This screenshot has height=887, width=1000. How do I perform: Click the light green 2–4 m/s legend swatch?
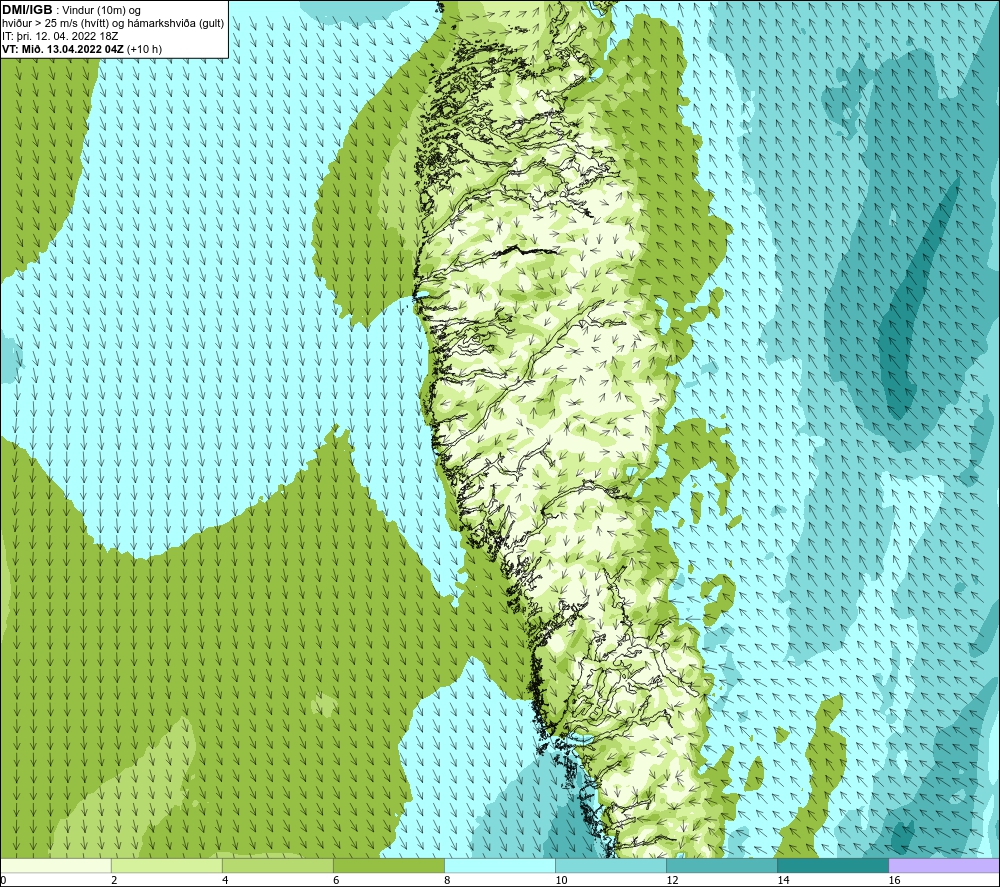166,865
